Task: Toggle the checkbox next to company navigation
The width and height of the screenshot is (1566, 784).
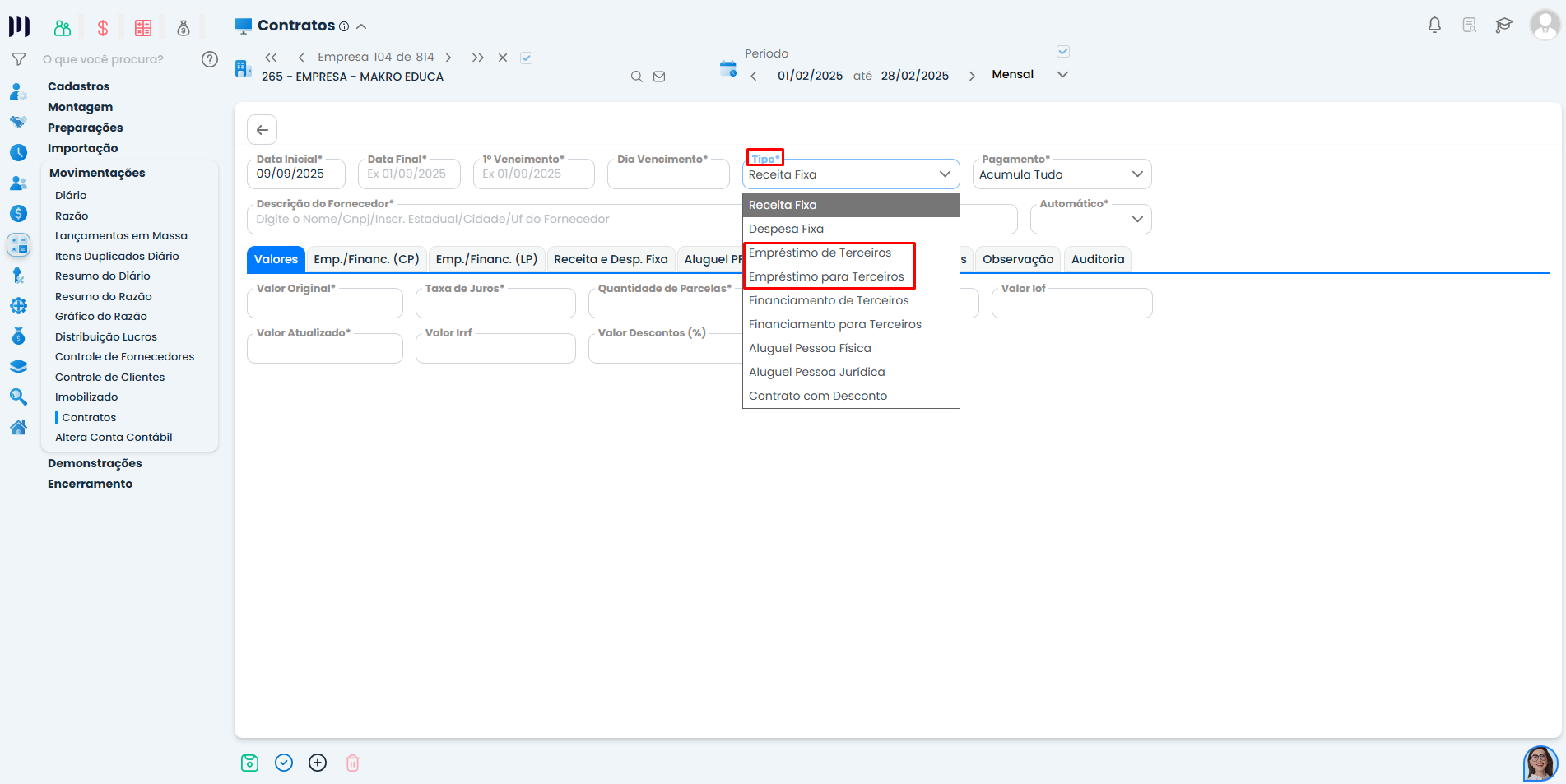Action: [x=527, y=58]
